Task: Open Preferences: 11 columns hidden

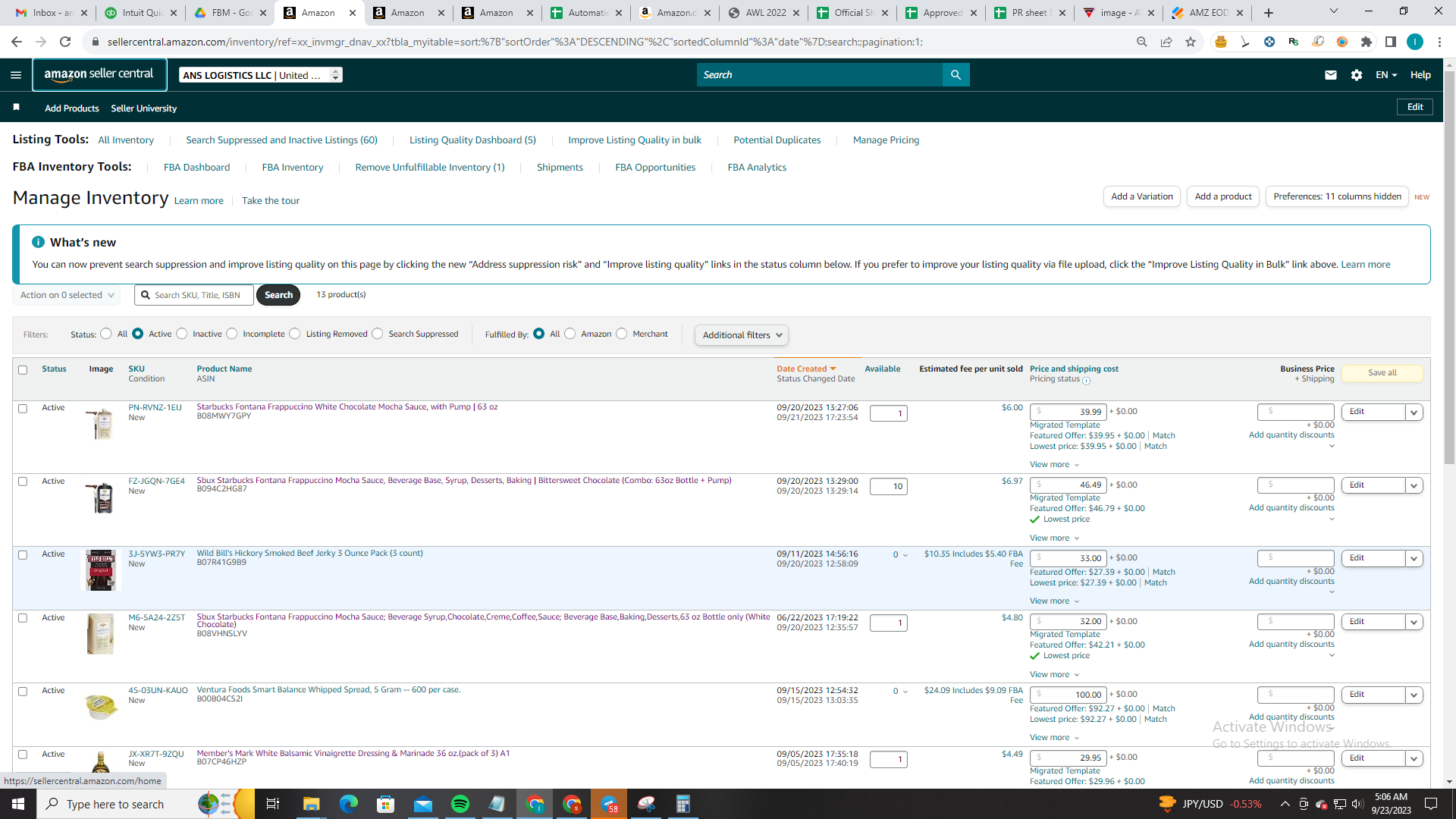Action: (x=1337, y=196)
